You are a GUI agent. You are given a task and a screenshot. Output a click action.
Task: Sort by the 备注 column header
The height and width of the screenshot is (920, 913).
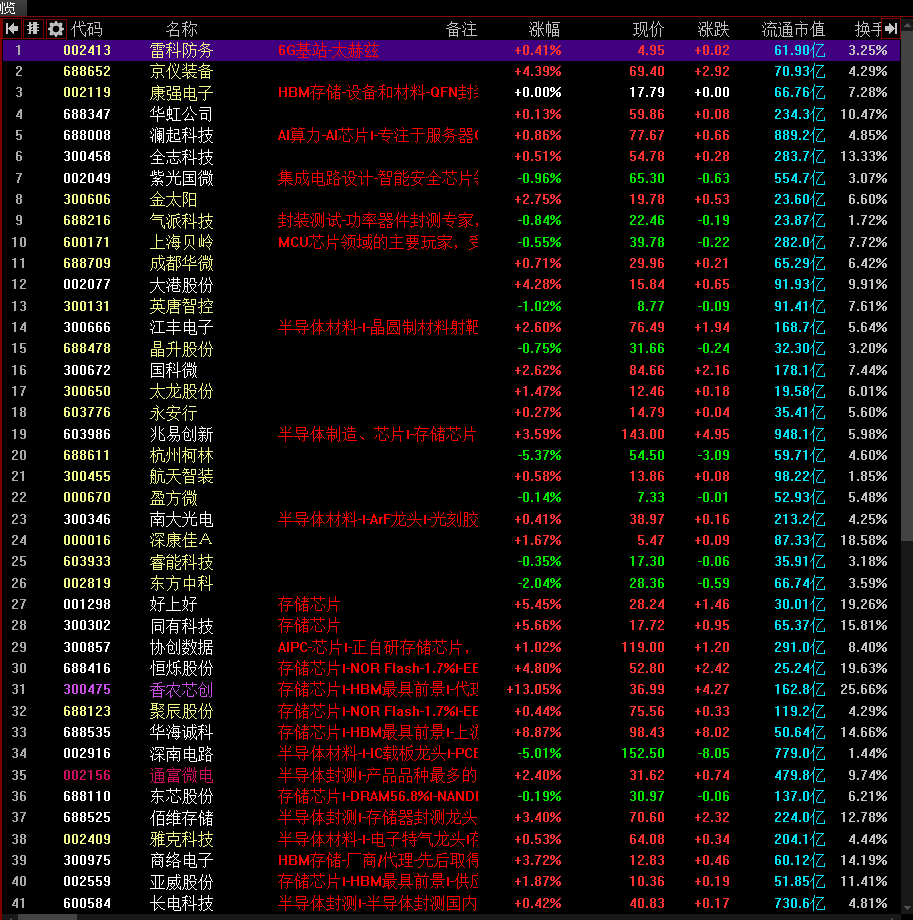pos(461,29)
